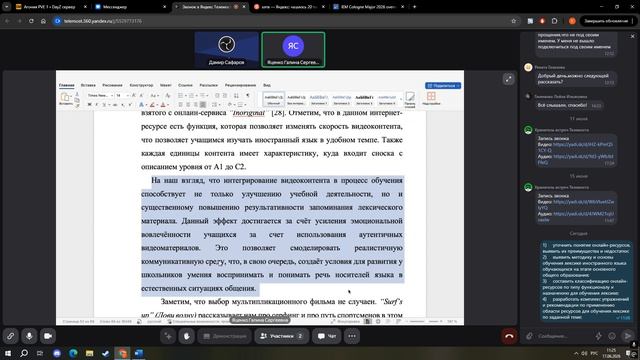Open Word from the taskbar
The image size is (640, 360).
tap(139, 353)
